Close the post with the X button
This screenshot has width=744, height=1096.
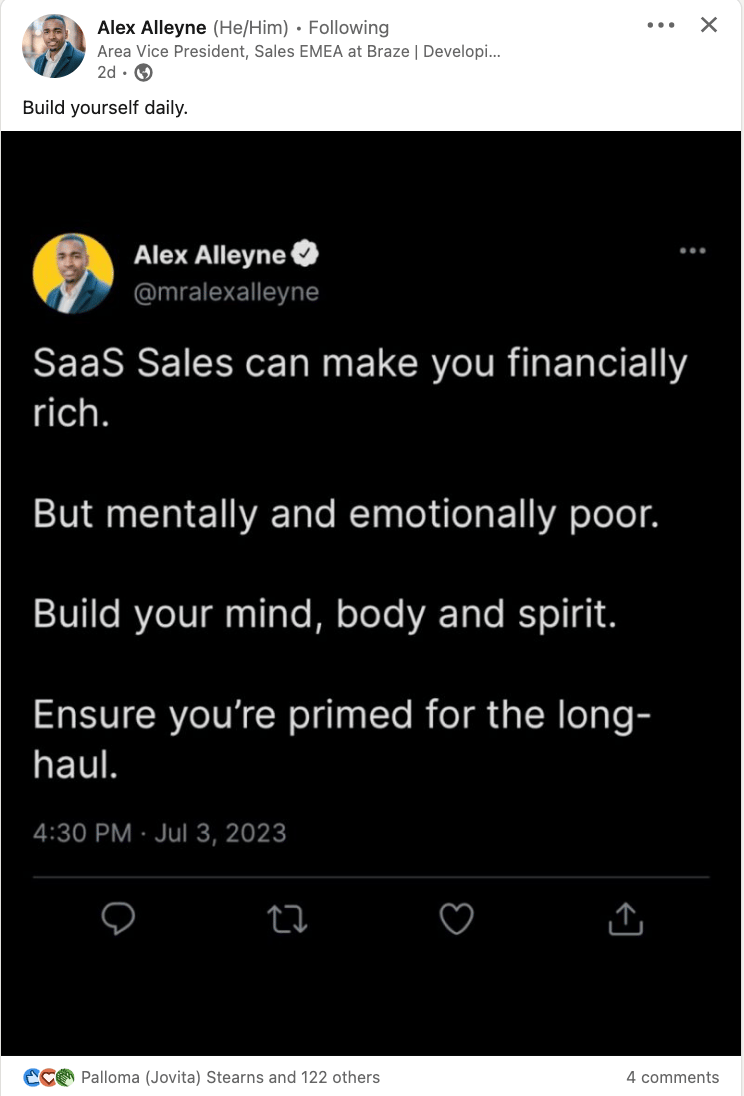point(709,25)
